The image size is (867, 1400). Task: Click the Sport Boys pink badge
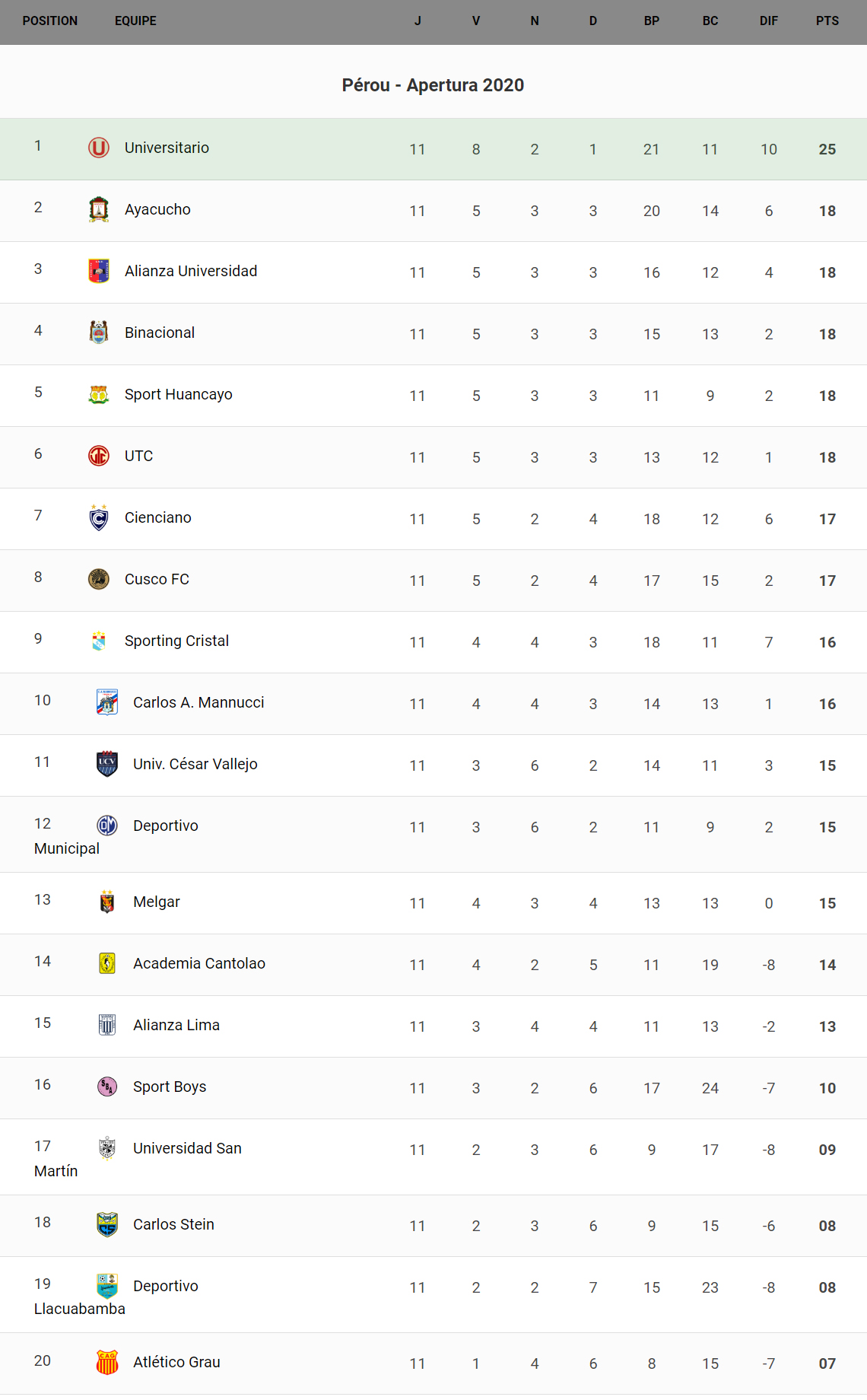point(107,1087)
